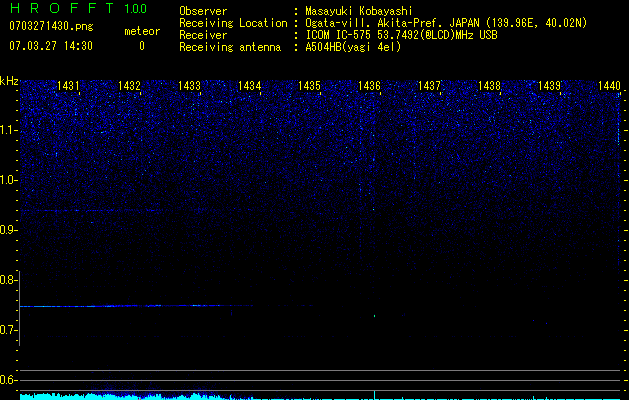629x400 pixels.
Task: Click time marker 1434
Action: tap(250, 85)
